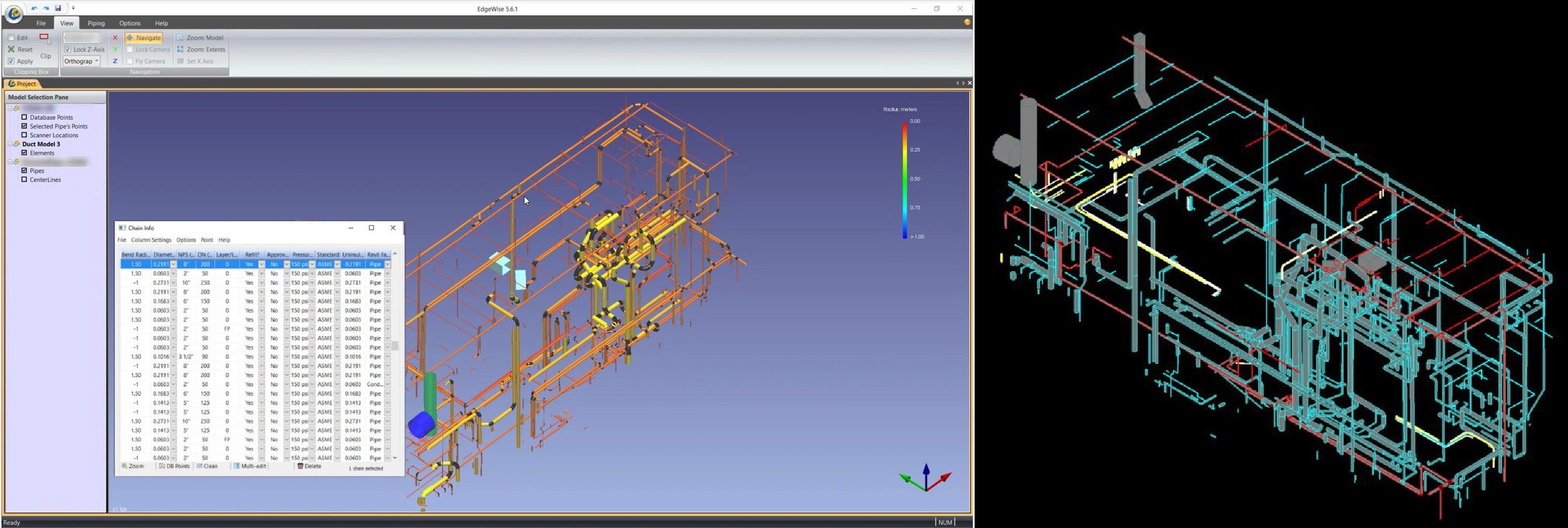Click the DB Points button
The image size is (1568, 528).
click(x=174, y=466)
